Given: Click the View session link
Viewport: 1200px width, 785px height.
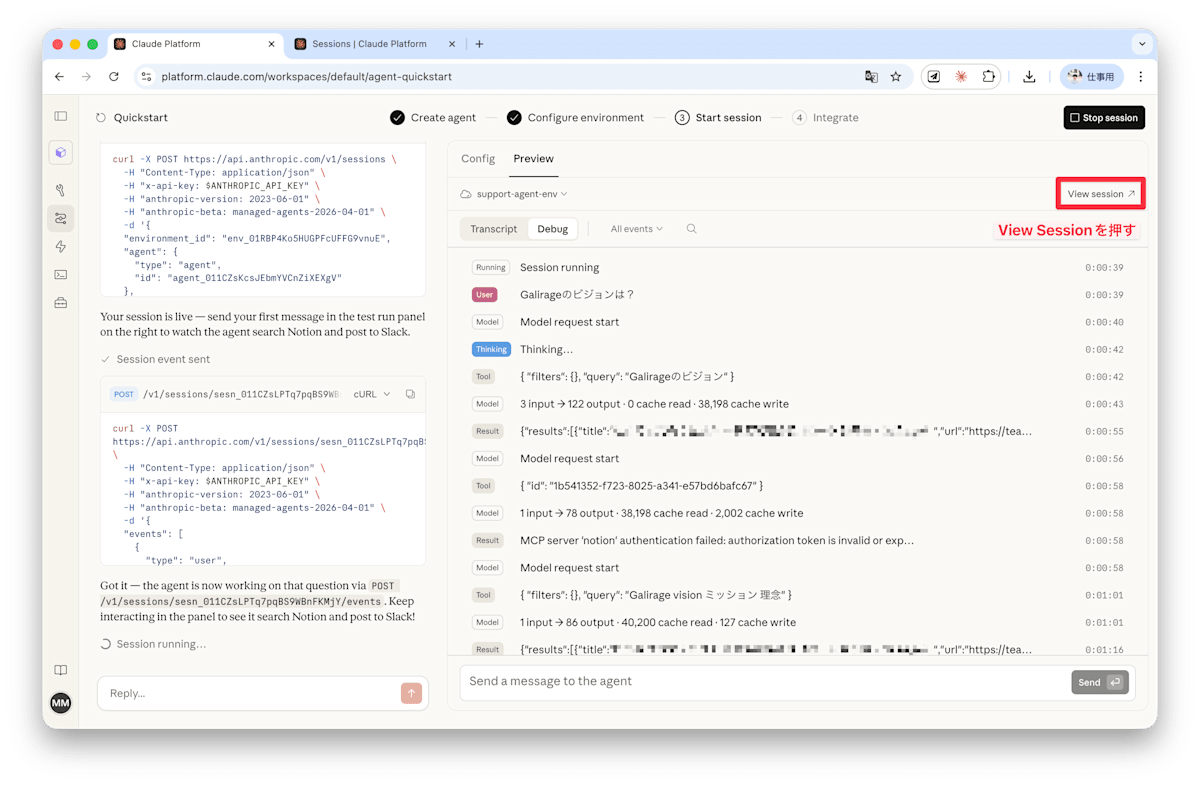Looking at the screenshot, I should pos(1101,194).
